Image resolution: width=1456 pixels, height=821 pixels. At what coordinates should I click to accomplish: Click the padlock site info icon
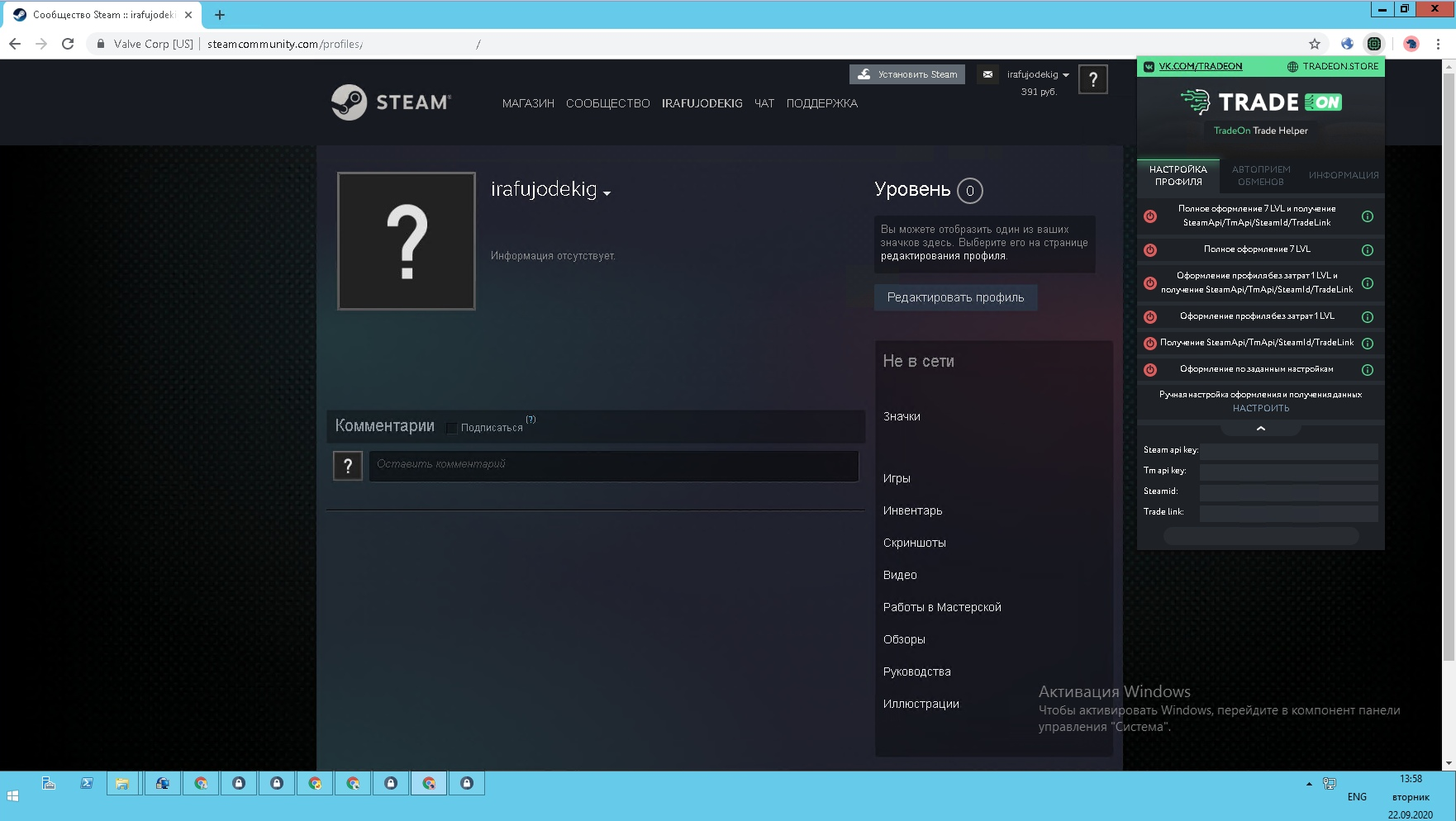[100, 44]
